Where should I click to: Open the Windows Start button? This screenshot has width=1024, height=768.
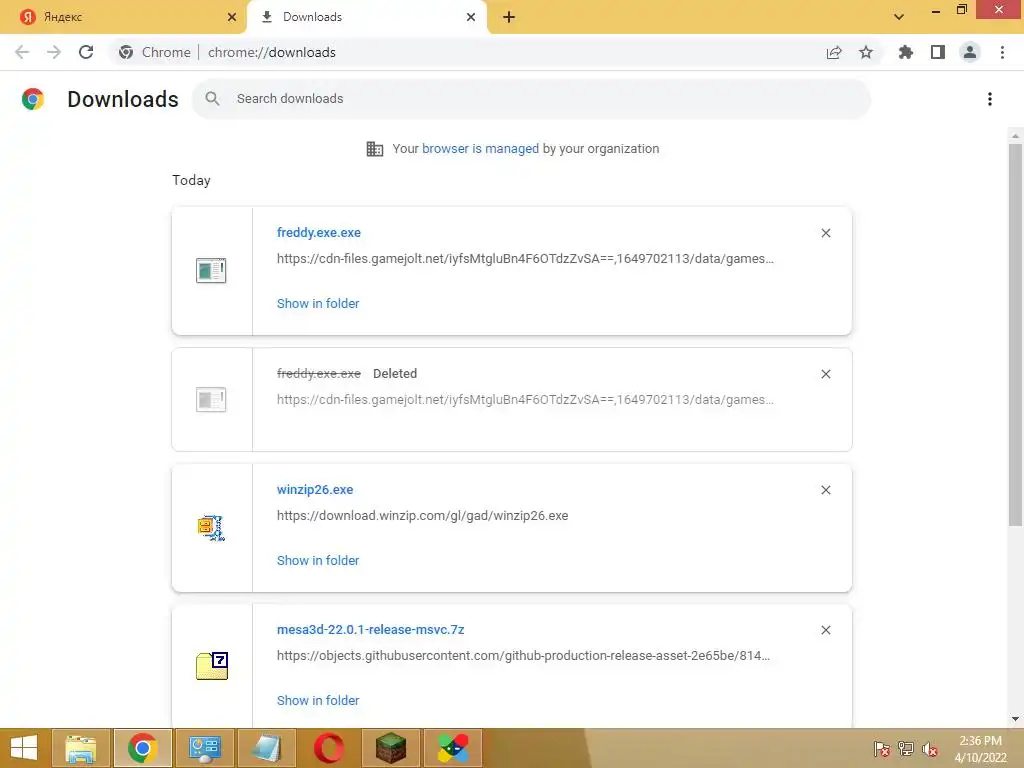tap(24, 748)
